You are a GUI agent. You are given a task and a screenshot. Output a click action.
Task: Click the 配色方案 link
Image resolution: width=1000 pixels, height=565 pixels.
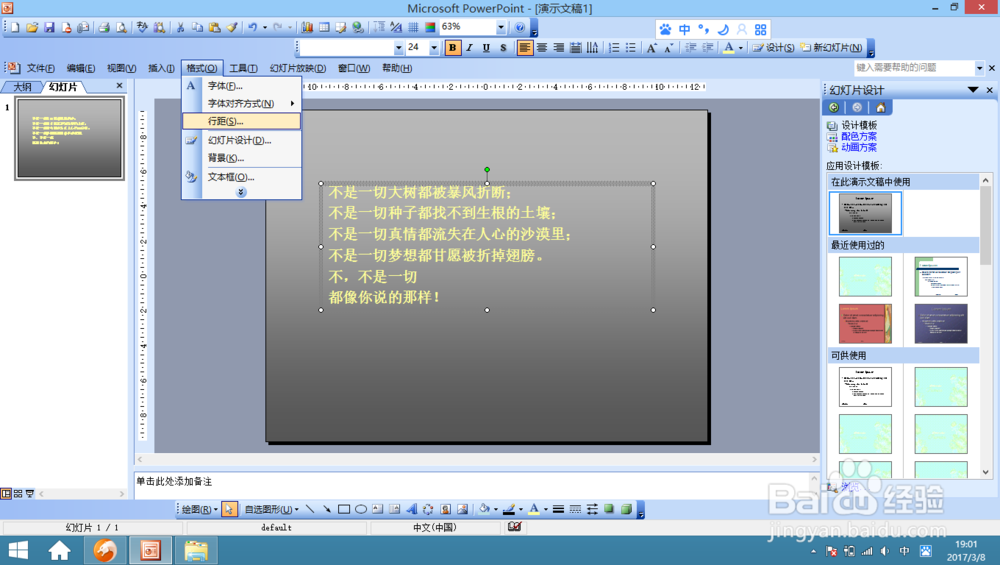click(x=858, y=136)
